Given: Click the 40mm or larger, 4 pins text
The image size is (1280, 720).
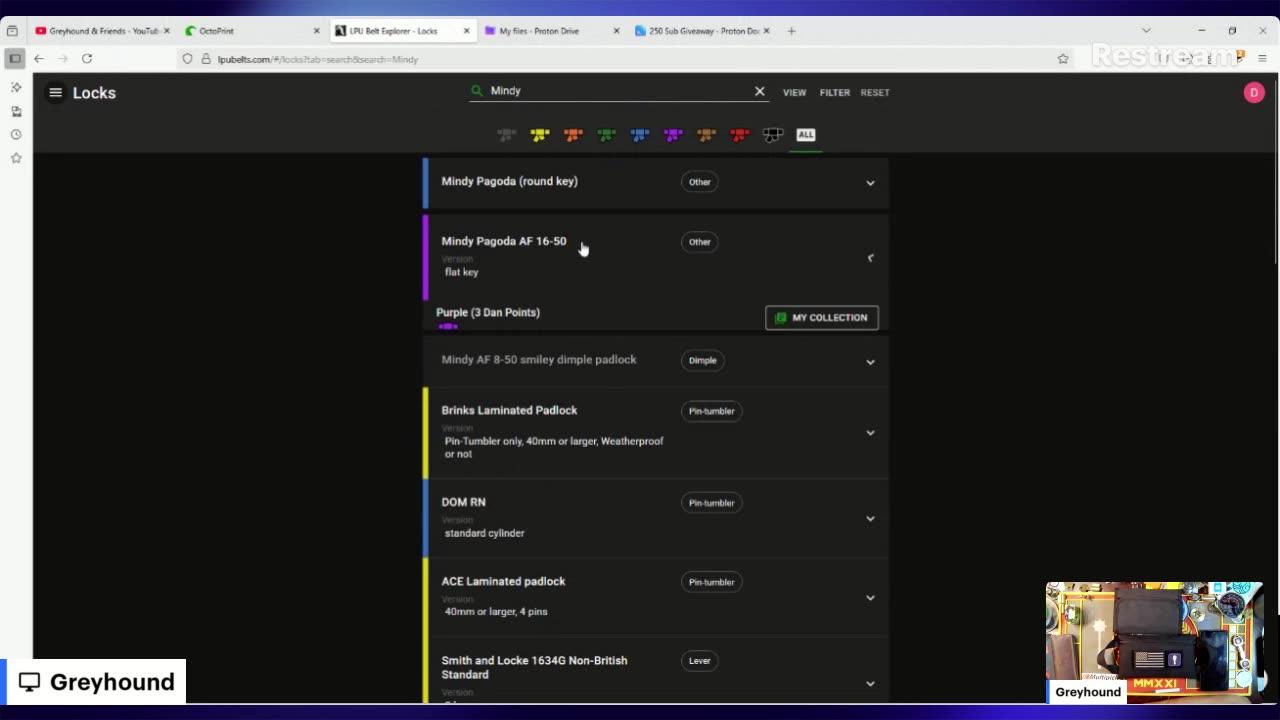Looking at the screenshot, I should pyautogui.click(x=496, y=612).
